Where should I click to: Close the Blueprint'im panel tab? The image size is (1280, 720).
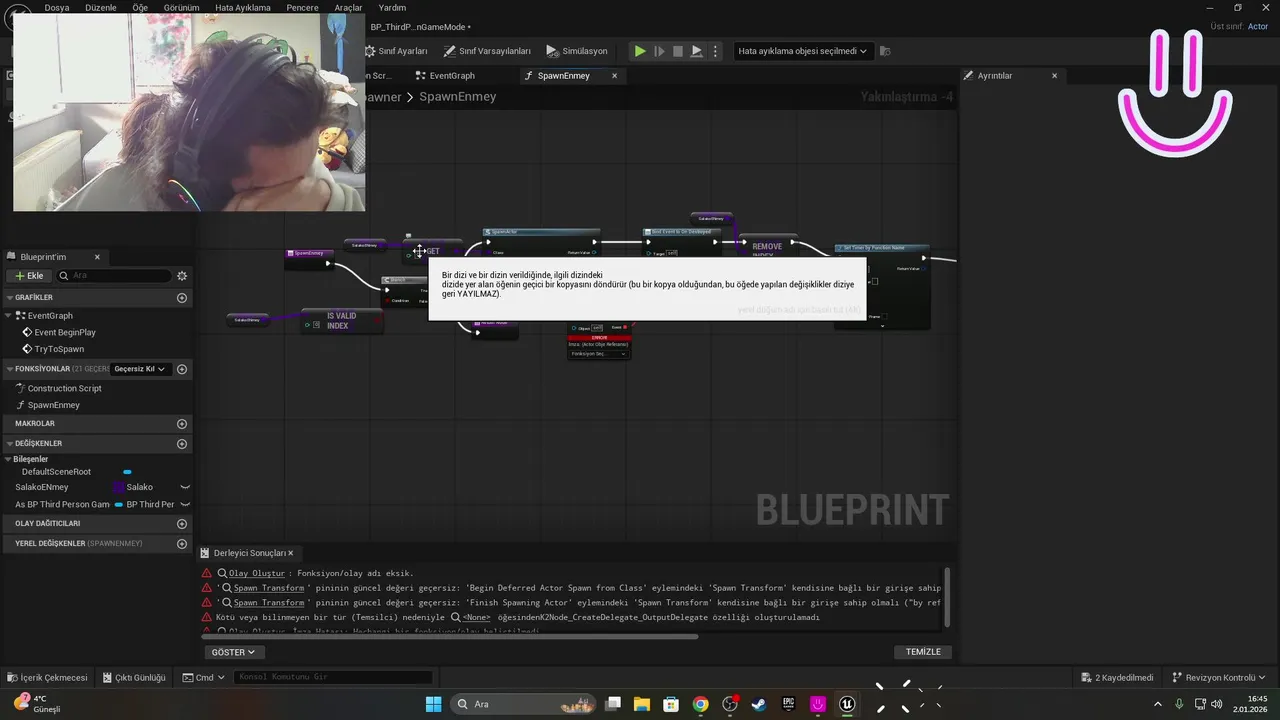(97, 257)
